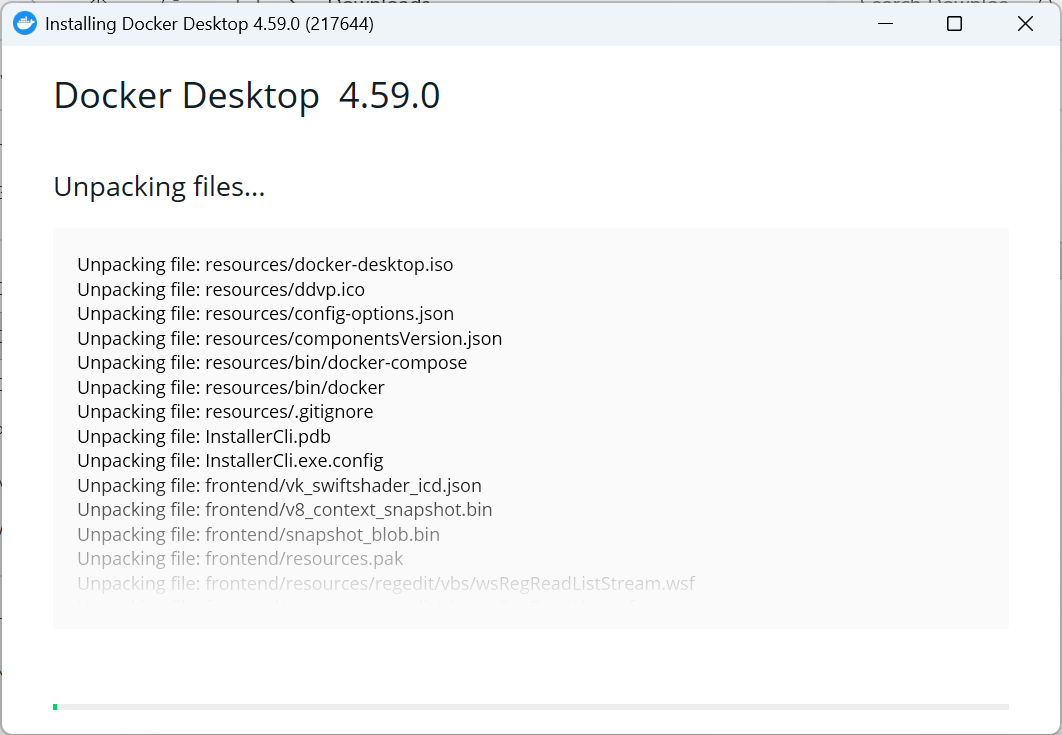Click the snapshot_blob.bin unpacking line

pyautogui.click(x=258, y=534)
